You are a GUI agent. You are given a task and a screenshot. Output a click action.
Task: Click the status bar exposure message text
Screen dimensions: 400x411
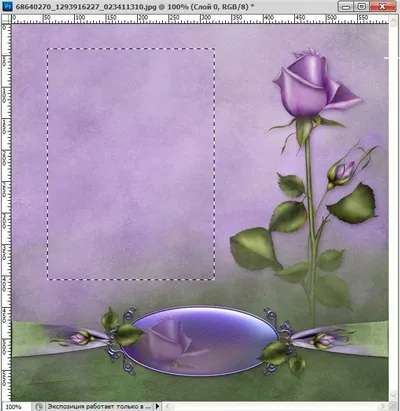[x=99, y=407]
